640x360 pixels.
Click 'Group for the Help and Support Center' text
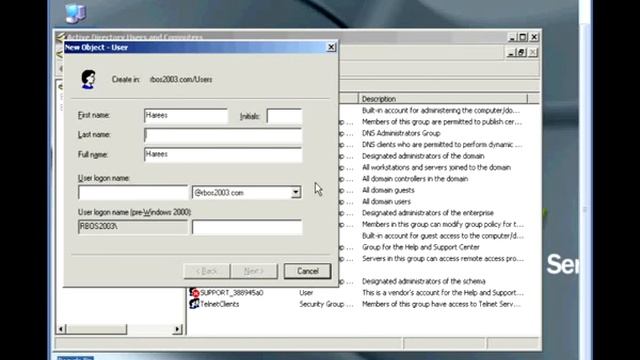421,247
